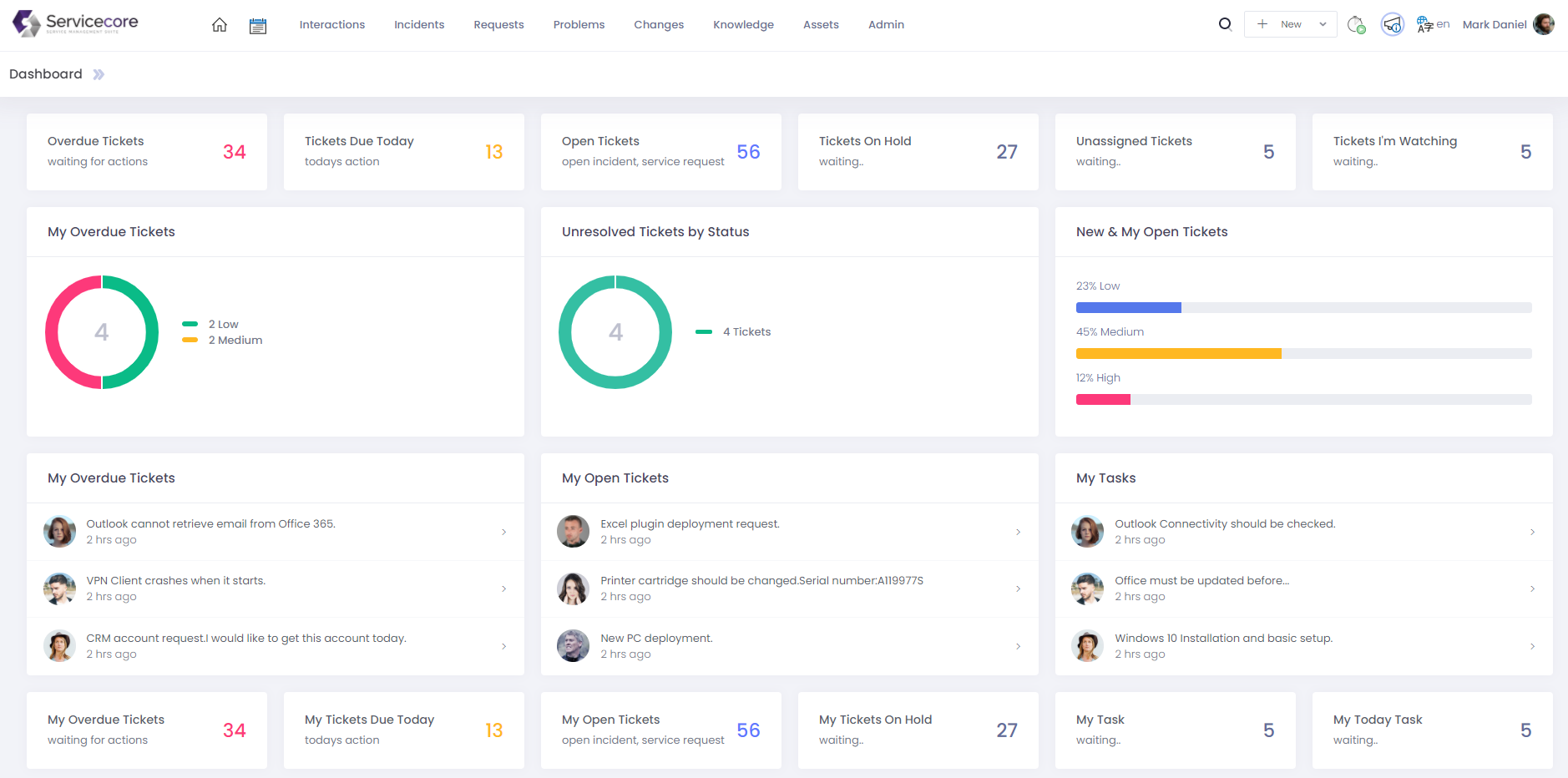
Task: Click the Servicecore logo
Action: point(73,23)
